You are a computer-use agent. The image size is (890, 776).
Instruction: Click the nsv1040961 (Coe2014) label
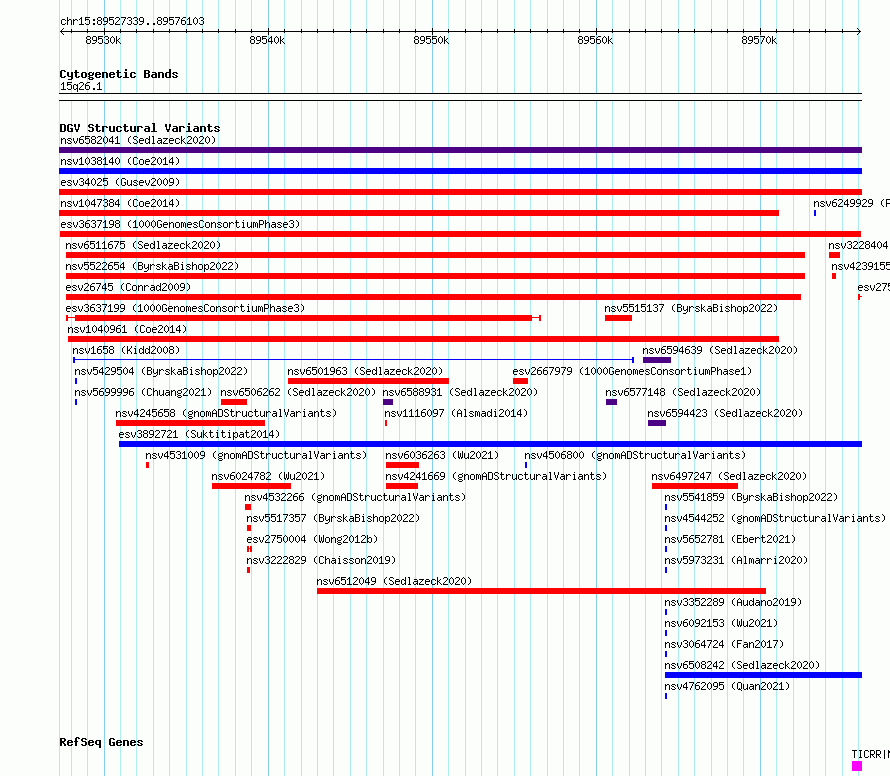point(127,329)
